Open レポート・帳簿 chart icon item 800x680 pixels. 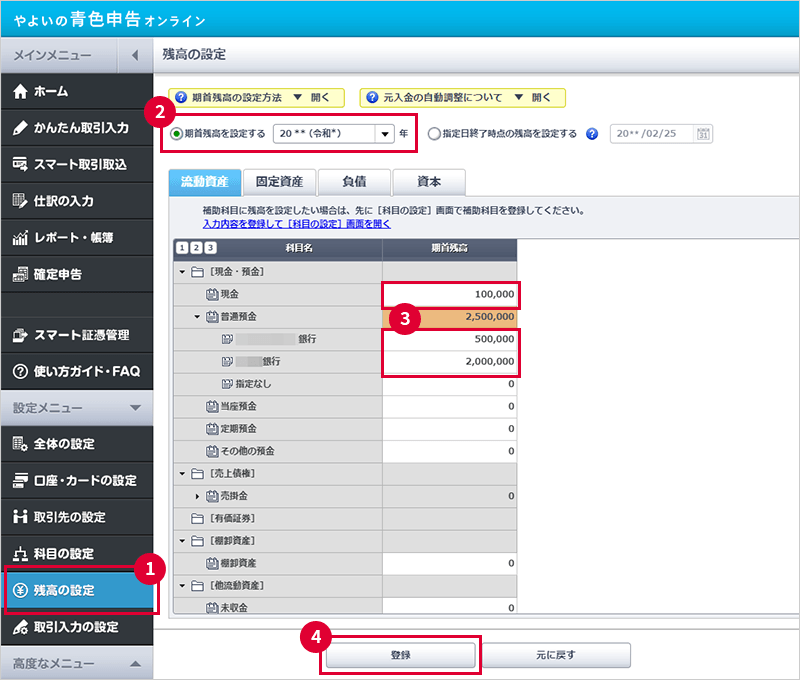(20, 237)
